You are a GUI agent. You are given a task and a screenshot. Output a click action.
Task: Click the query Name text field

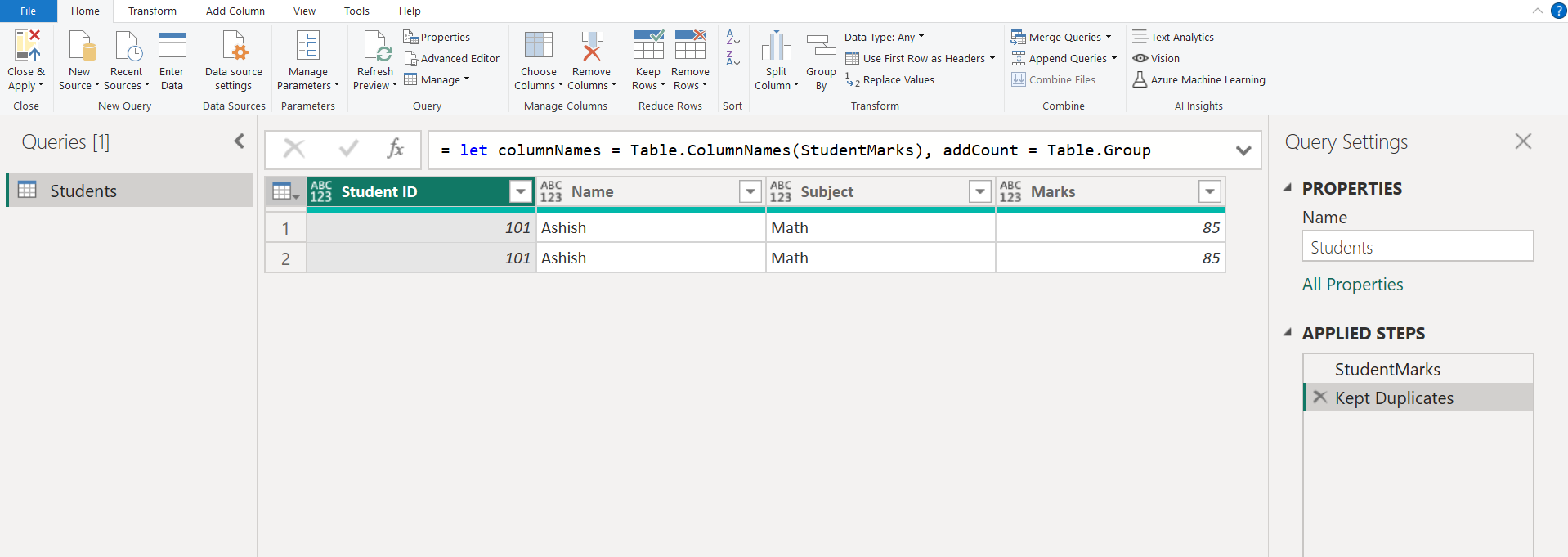[x=1417, y=247]
